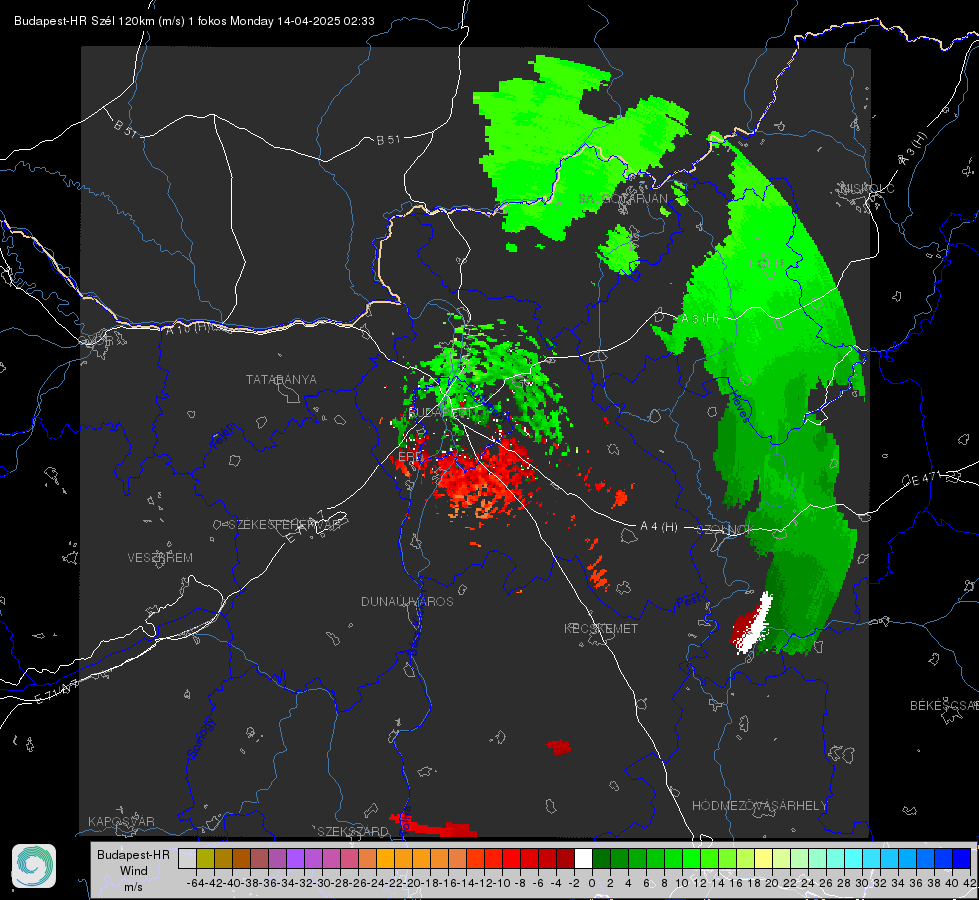Click the BUDAPEST label at radar center
979x900 pixels.
[440, 413]
